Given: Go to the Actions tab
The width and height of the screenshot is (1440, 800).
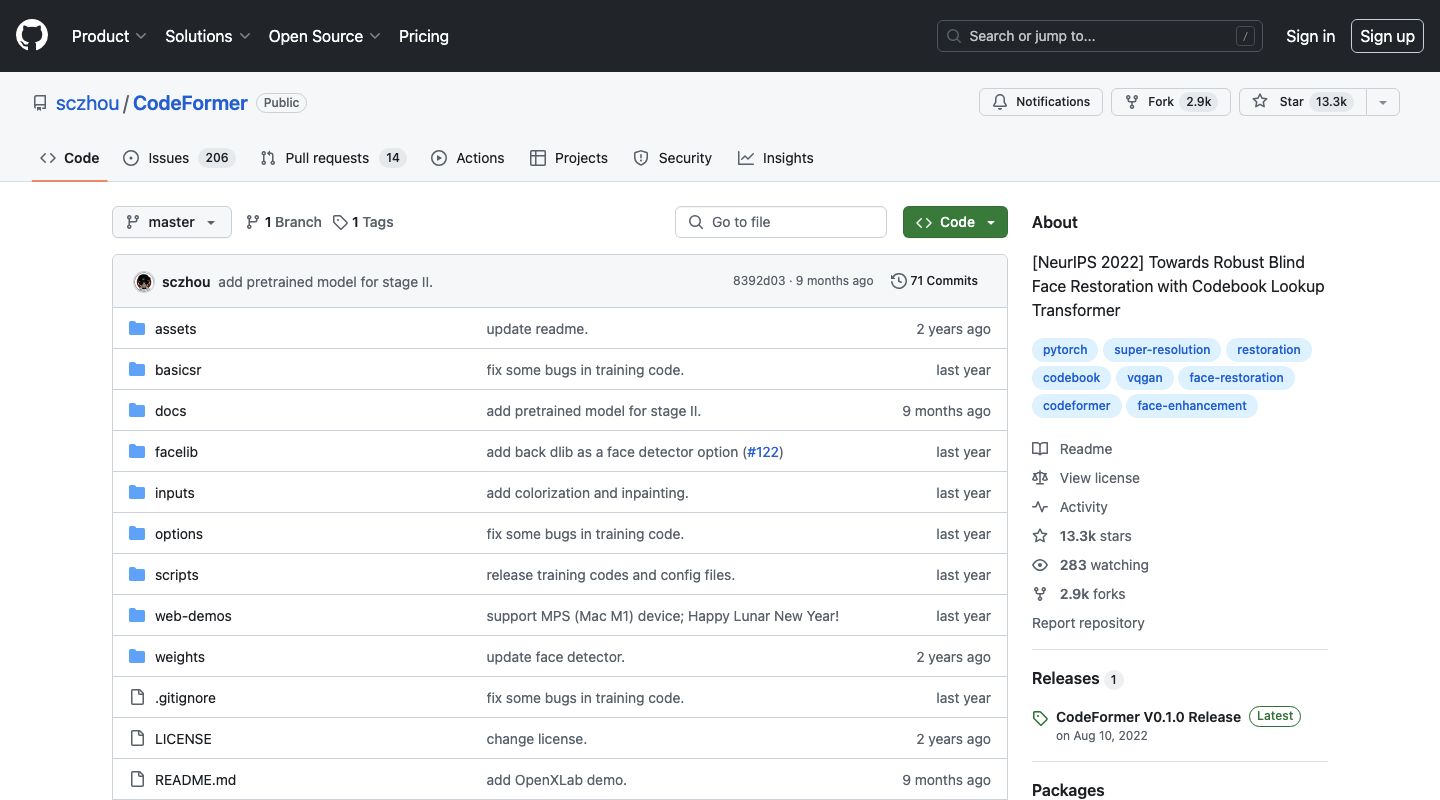Looking at the screenshot, I should click(468, 158).
